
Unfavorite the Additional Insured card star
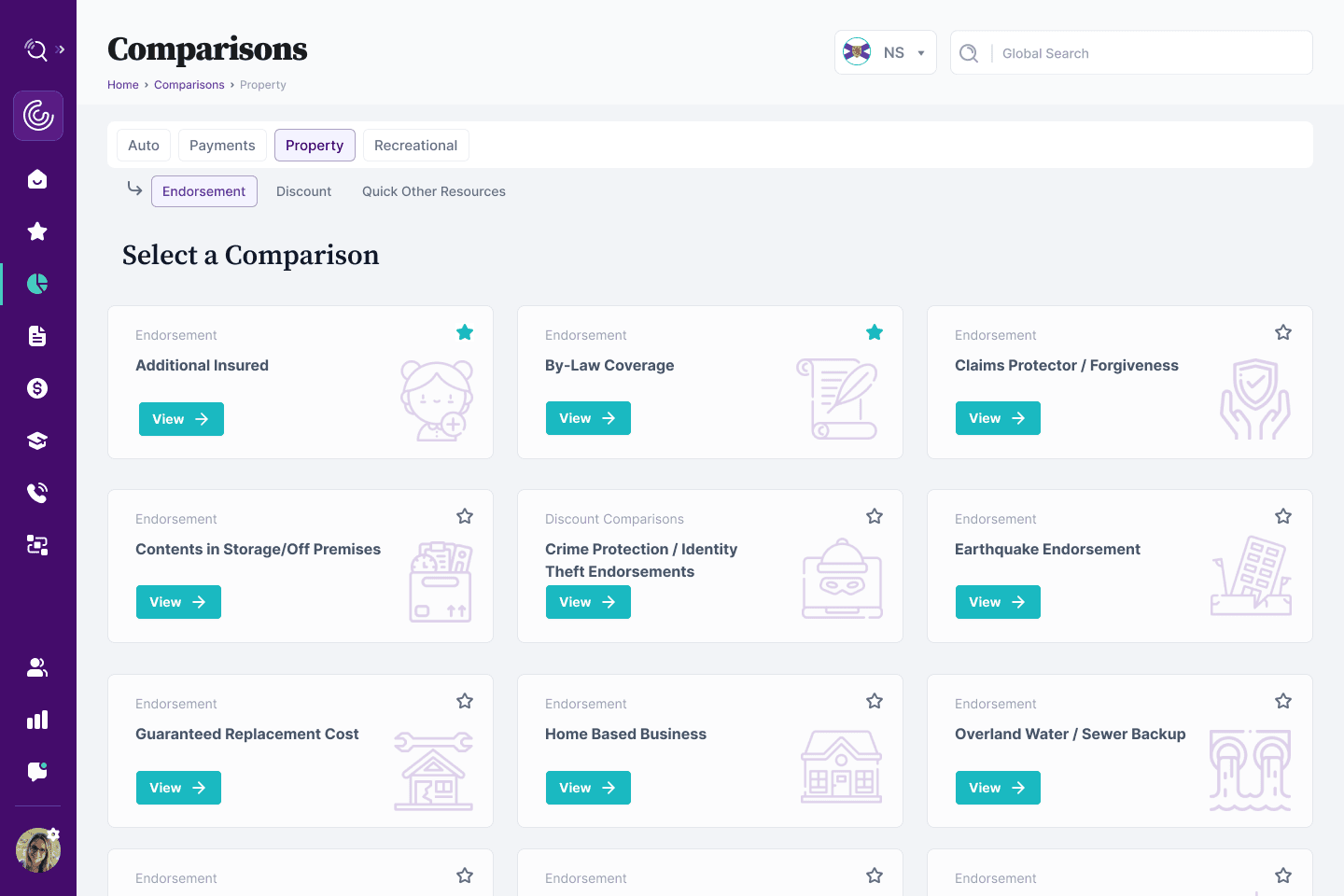tap(465, 332)
